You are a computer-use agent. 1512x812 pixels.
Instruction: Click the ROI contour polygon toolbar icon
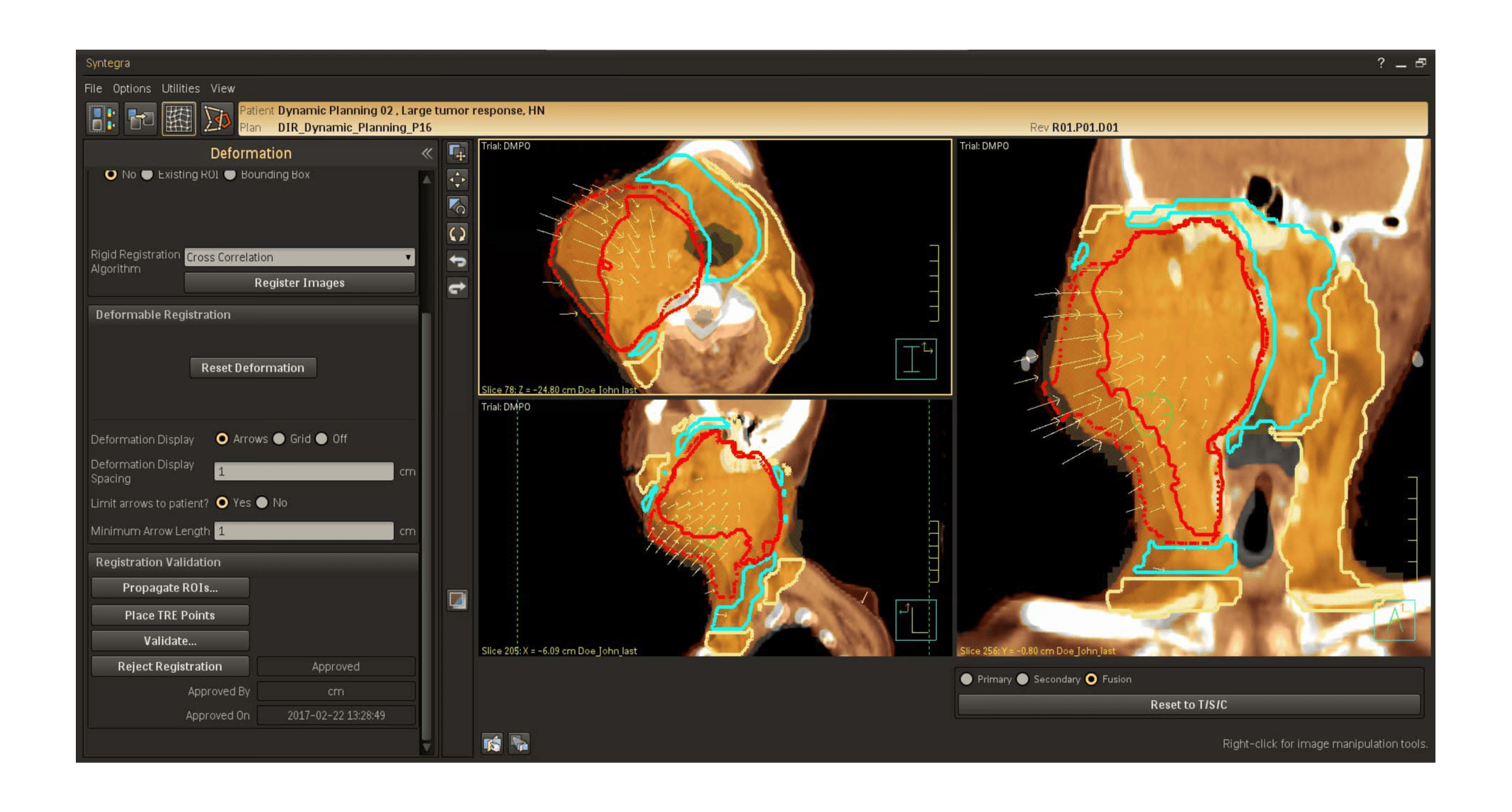click(216, 118)
